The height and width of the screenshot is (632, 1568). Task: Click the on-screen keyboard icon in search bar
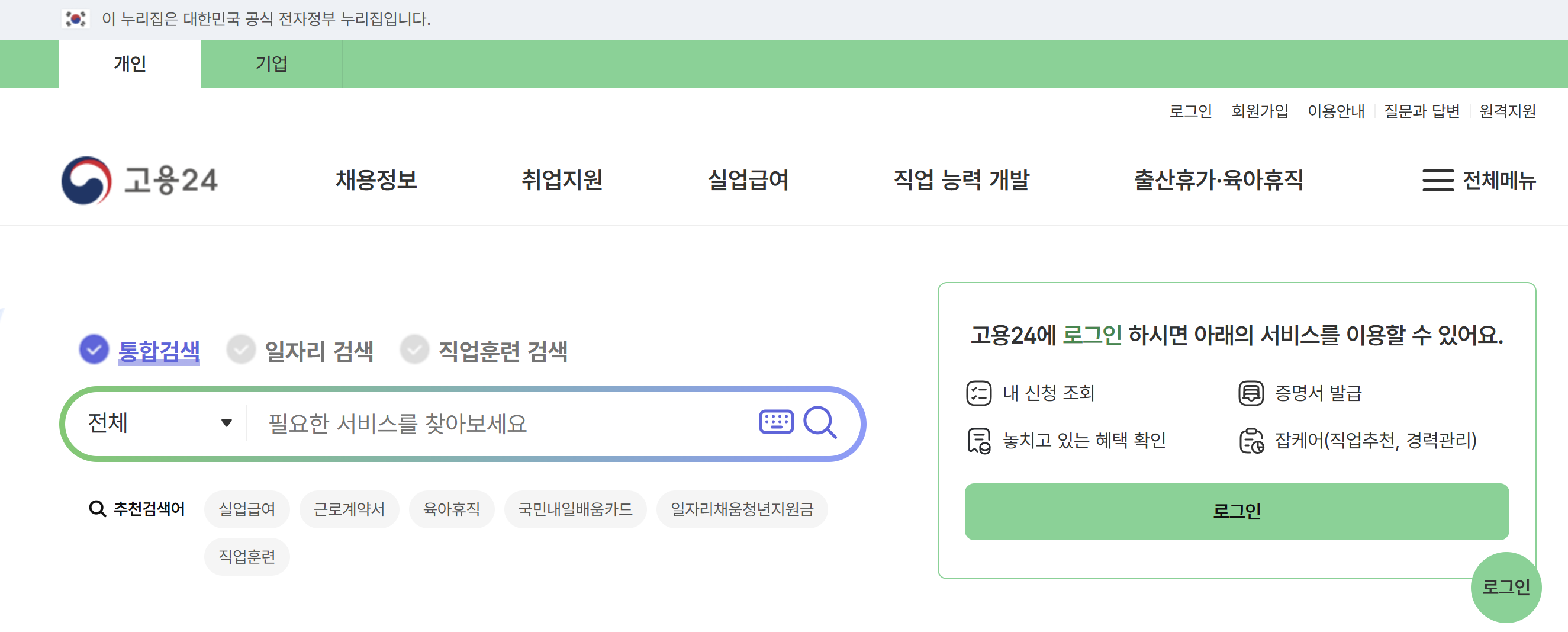775,421
